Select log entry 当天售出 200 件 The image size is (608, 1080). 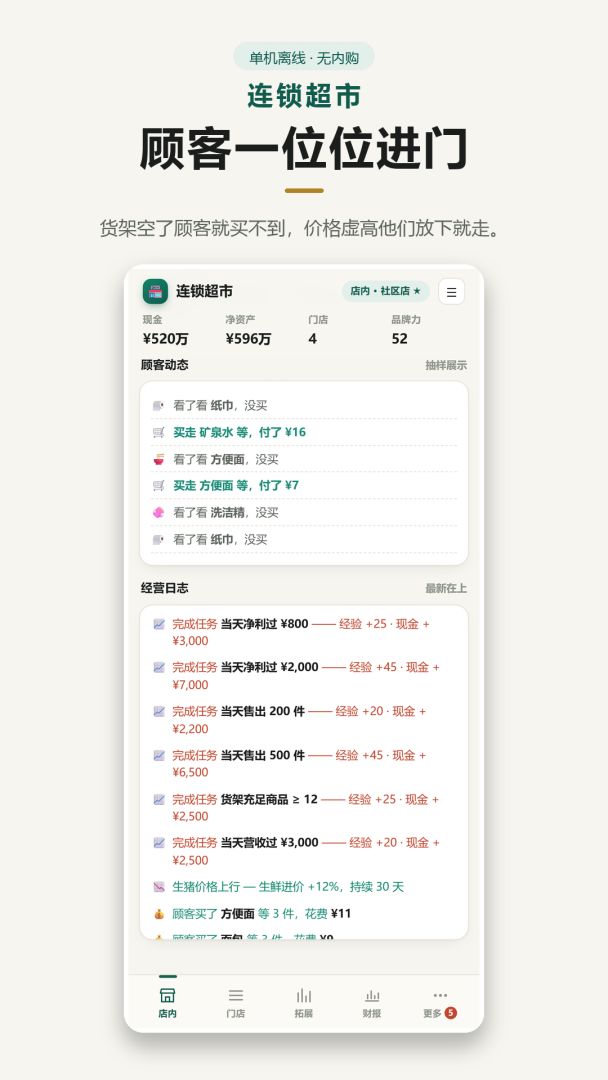click(x=304, y=720)
